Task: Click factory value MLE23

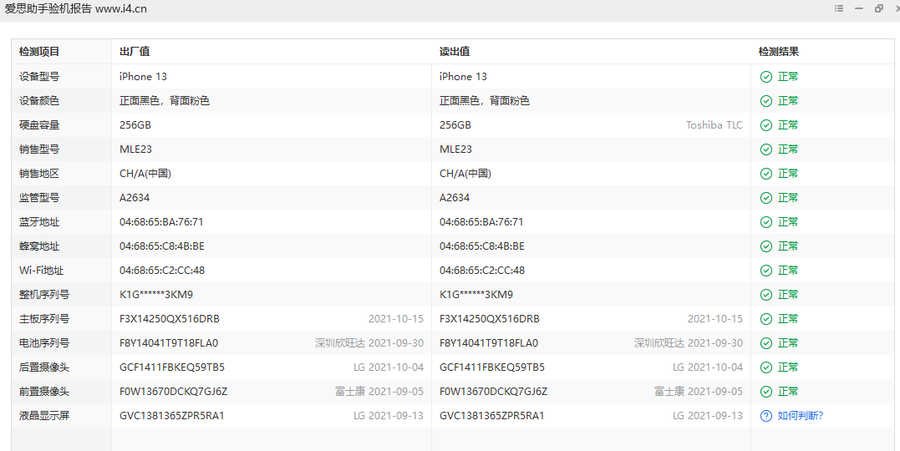Action: [135, 149]
